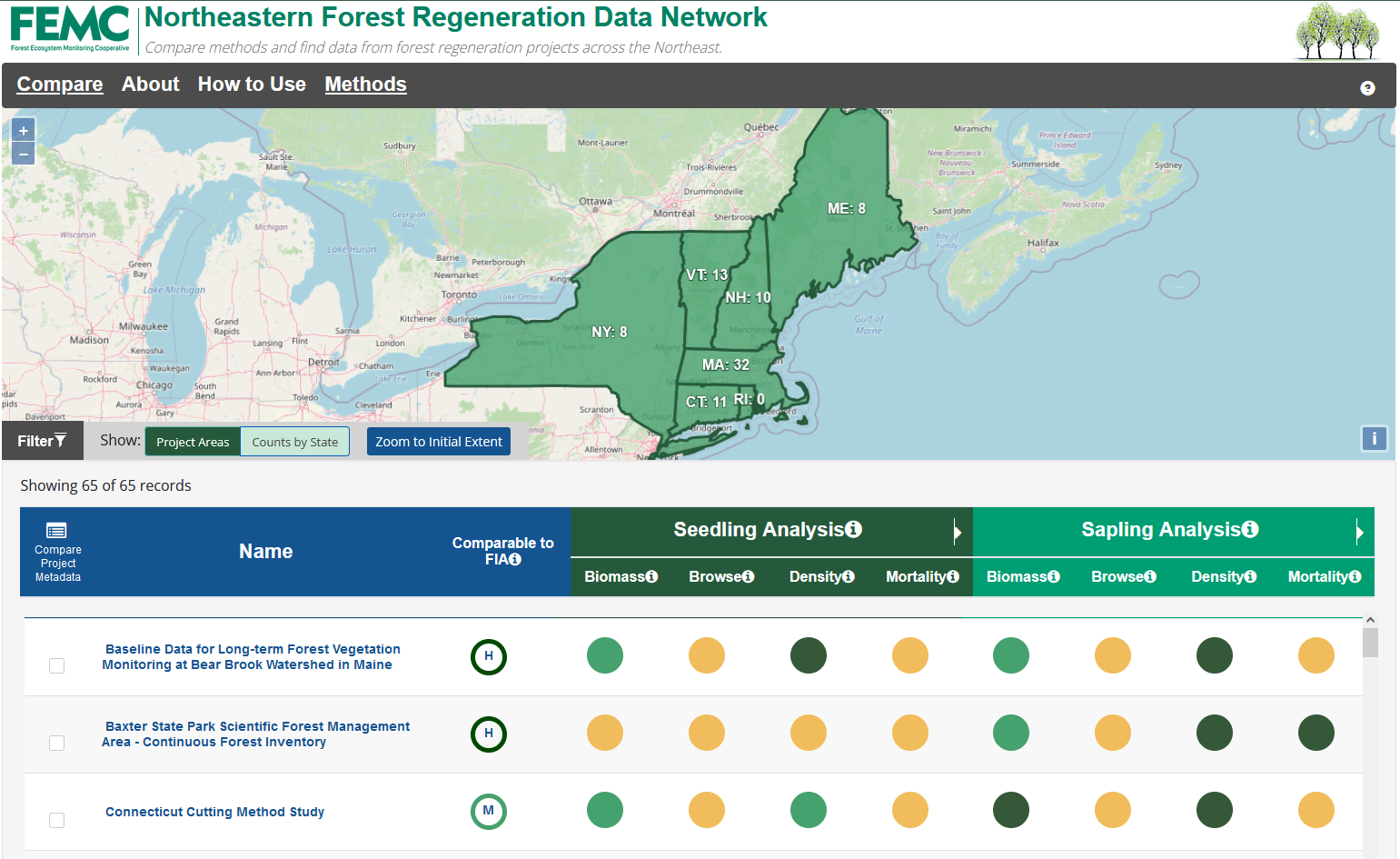Click the map info icon

click(x=1374, y=438)
